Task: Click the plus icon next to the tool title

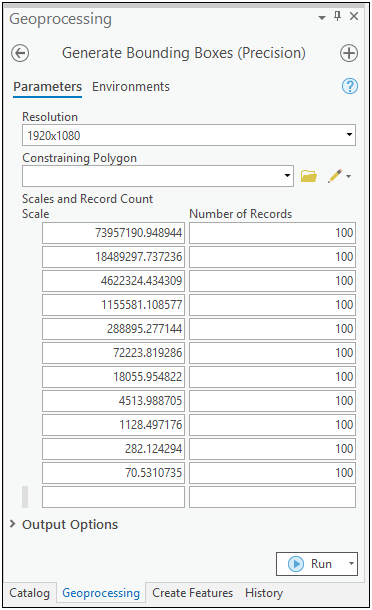Action: (x=349, y=53)
